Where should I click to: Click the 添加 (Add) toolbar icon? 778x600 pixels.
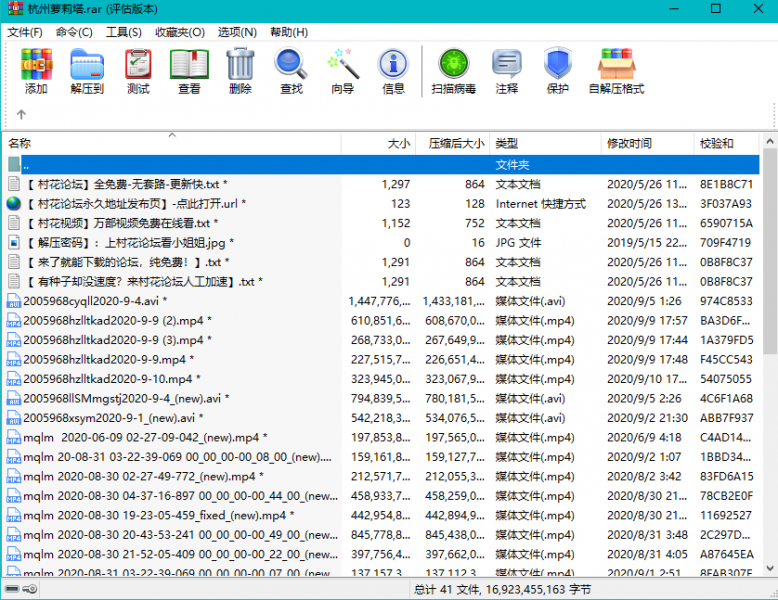click(36, 70)
